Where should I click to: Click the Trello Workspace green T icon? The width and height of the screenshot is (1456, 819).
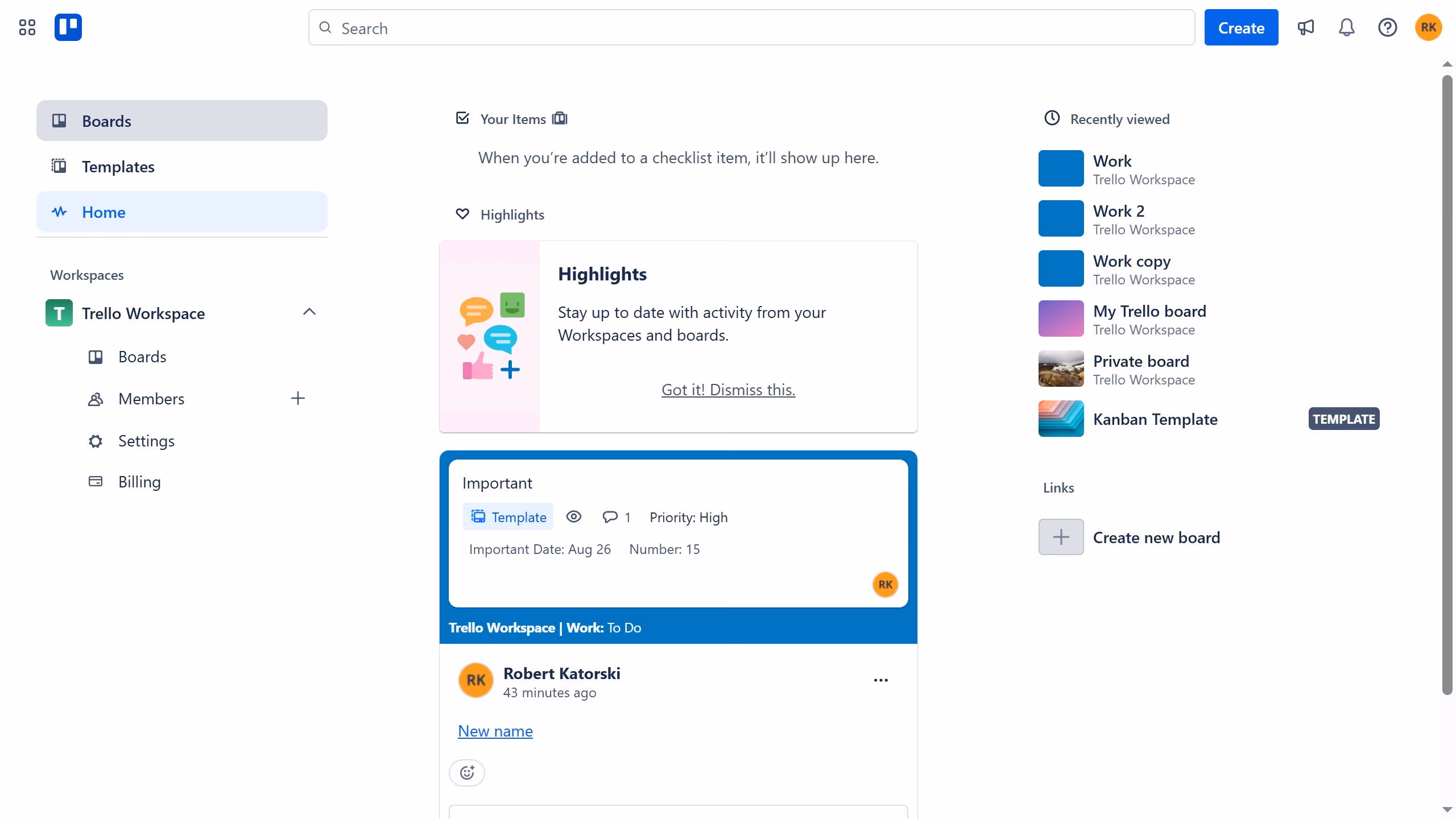click(59, 313)
